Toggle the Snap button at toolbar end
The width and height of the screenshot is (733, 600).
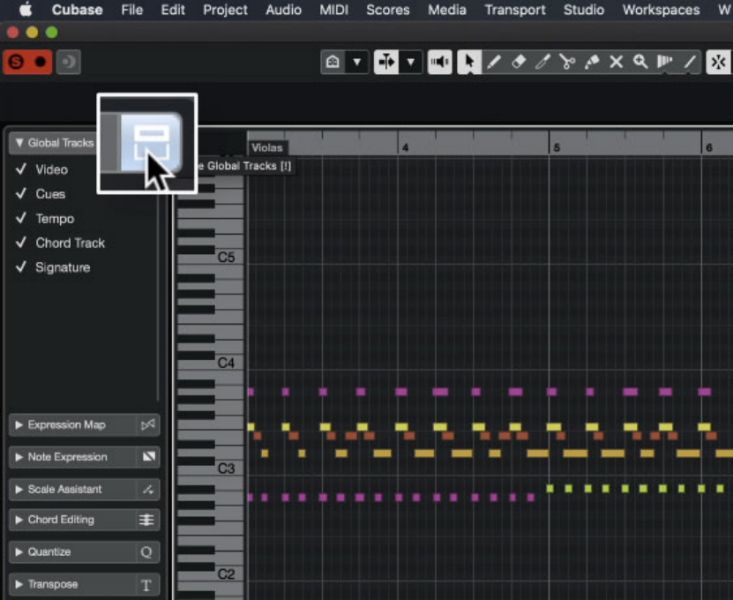click(x=719, y=62)
